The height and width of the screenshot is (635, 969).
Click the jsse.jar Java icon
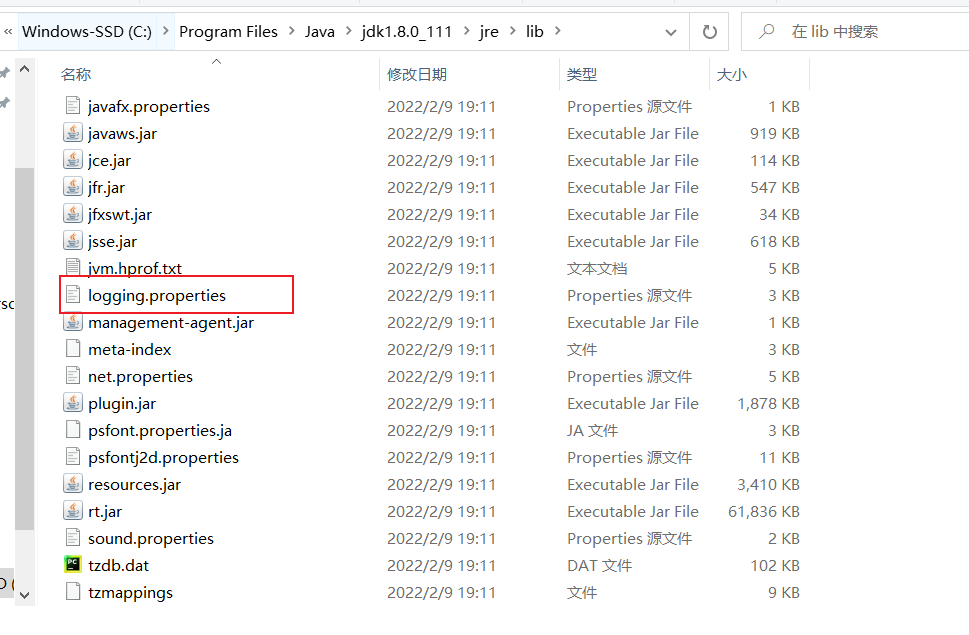coord(73,241)
